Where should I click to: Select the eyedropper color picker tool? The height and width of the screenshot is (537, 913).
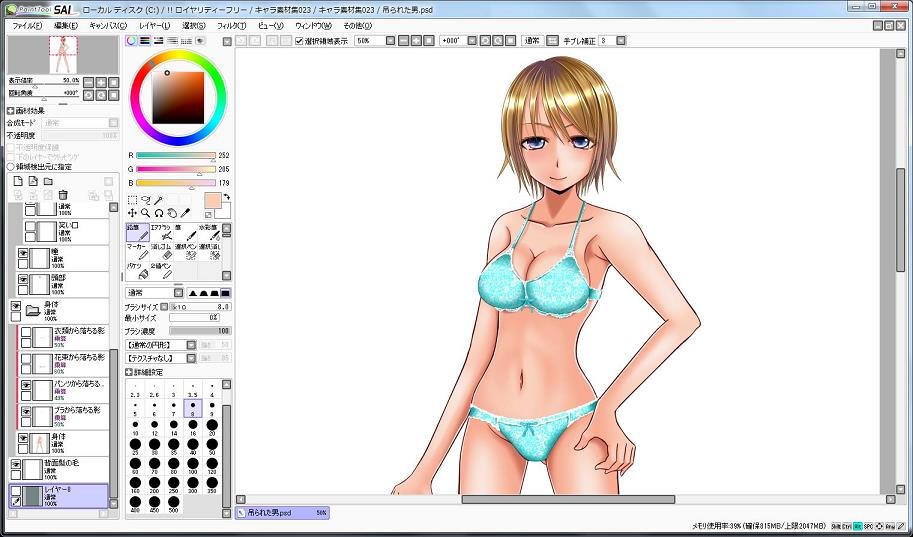pos(185,213)
